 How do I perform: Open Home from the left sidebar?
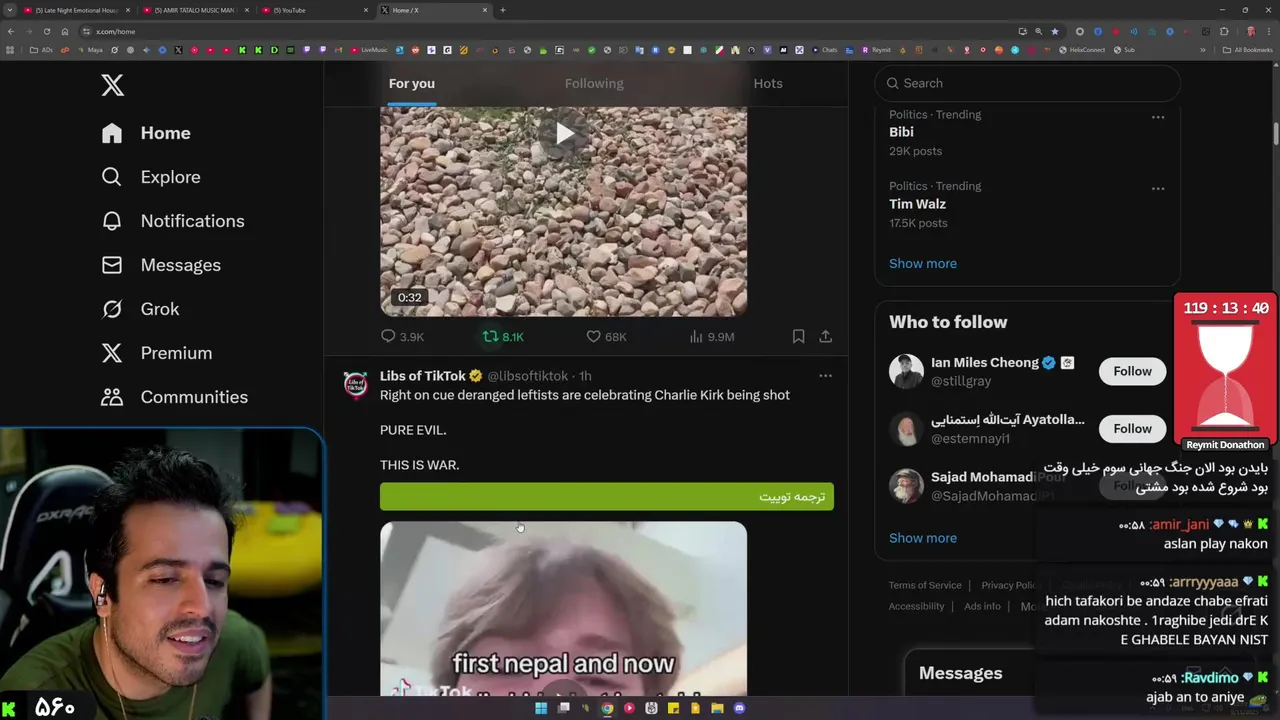[146, 133]
